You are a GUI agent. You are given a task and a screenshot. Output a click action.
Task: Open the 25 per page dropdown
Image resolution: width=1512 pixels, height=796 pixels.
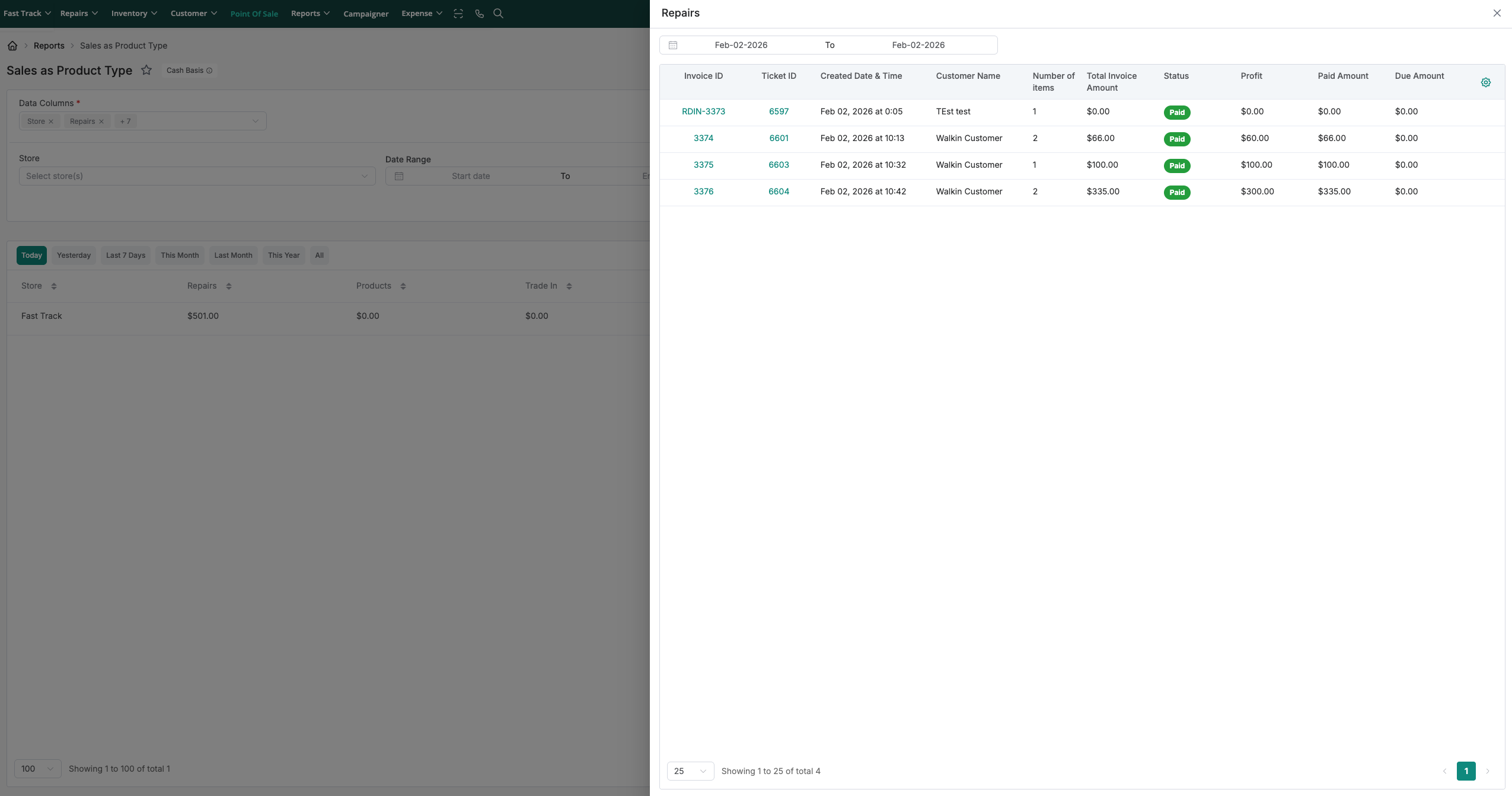tap(690, 771)
